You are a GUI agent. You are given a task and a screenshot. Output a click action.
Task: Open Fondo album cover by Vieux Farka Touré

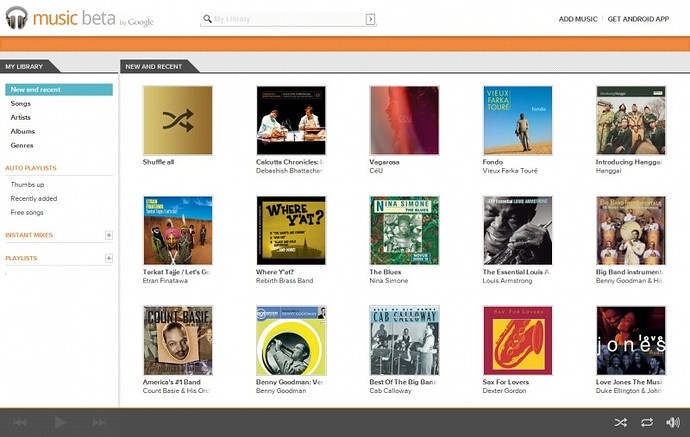tap(518, 121)
